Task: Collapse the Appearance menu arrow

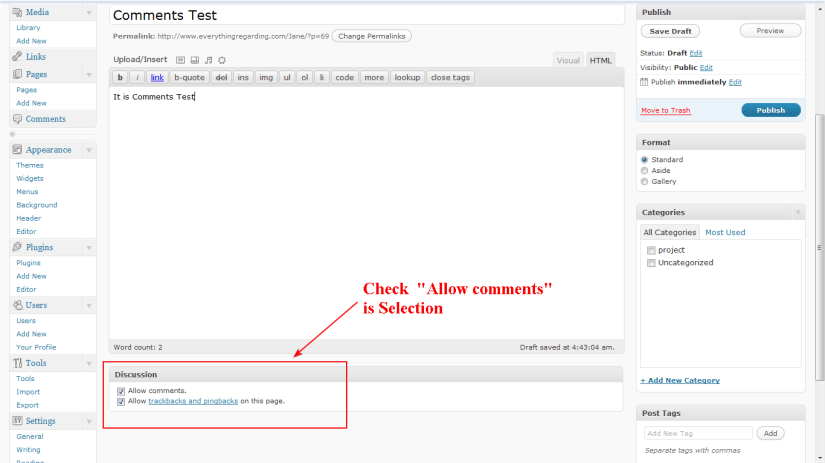Action: point(89,150)
